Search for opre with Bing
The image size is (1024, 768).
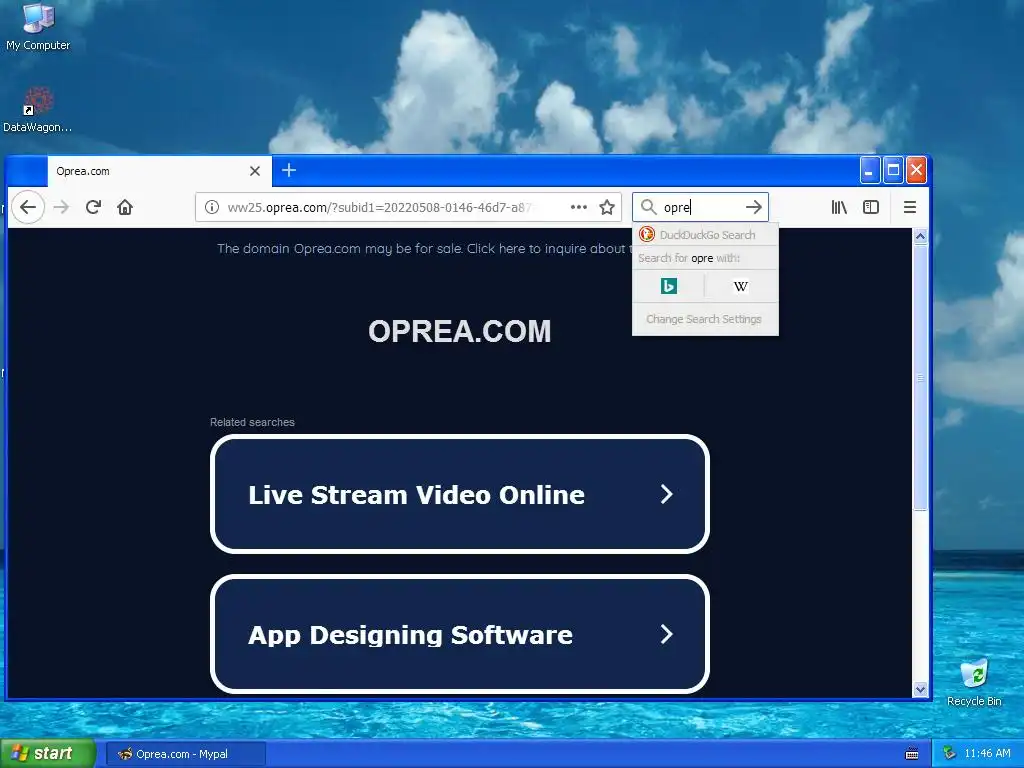pos(669,286)
